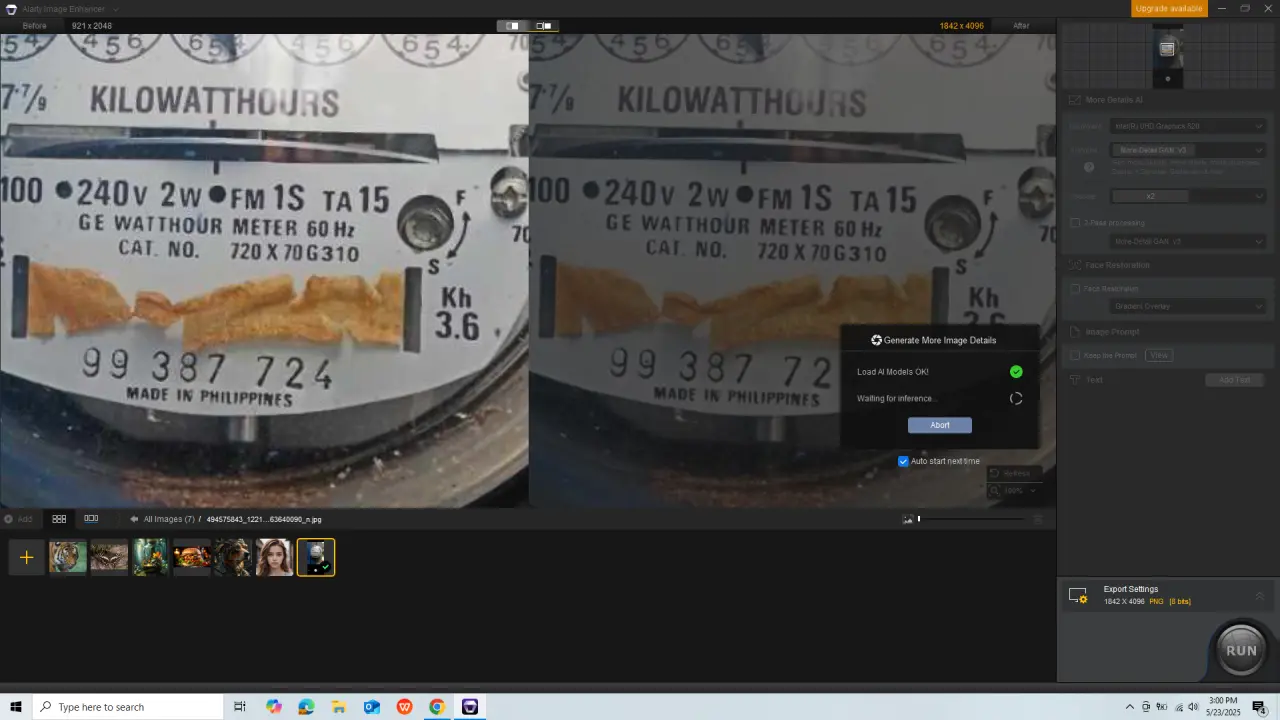The height and width of the screenshot is (720, 1280).
Task: Open the notification center icon
Action: 1259,707
